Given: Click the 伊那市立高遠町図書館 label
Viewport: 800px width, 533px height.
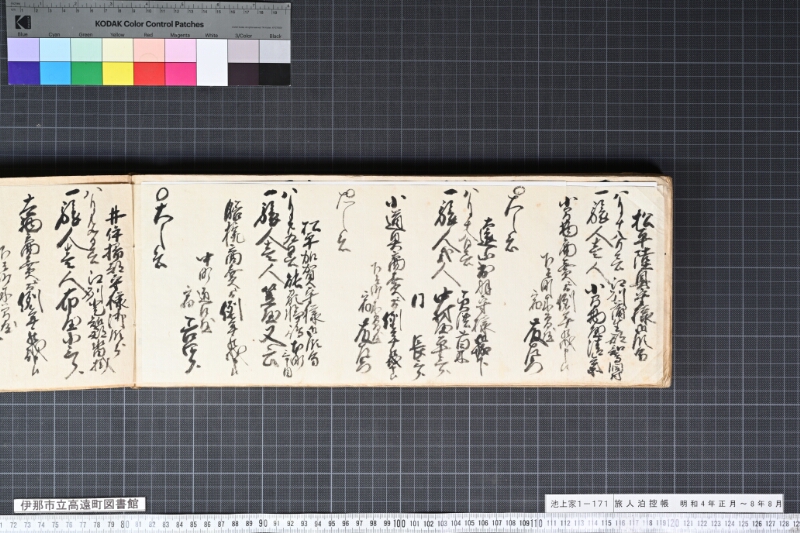Looking at the screenshot, I should point(79,505).
